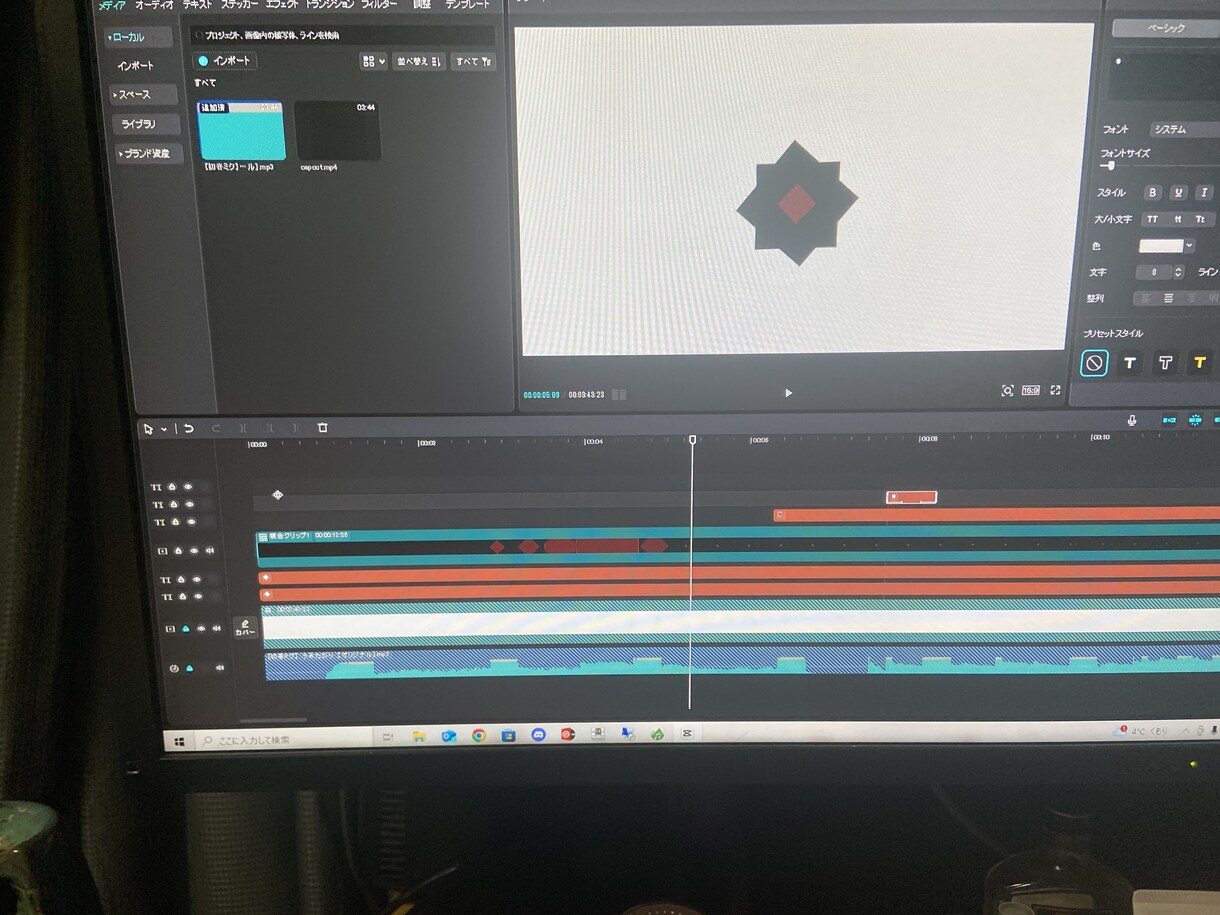
Task: Open the pointer tool mode dropdown arrow
Action: coord(164,429)
